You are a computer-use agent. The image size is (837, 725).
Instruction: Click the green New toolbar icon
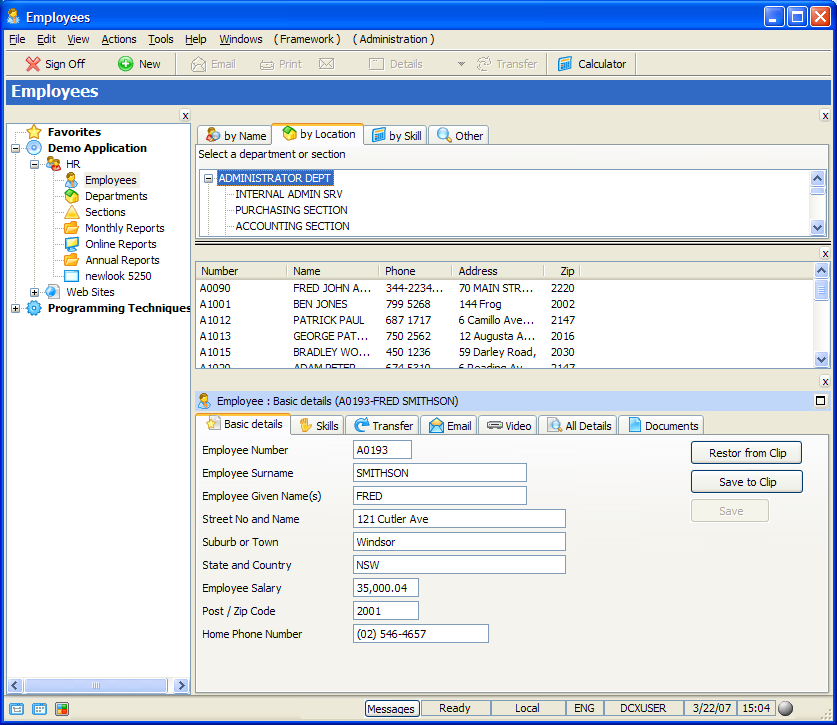(x=126, y=64)
